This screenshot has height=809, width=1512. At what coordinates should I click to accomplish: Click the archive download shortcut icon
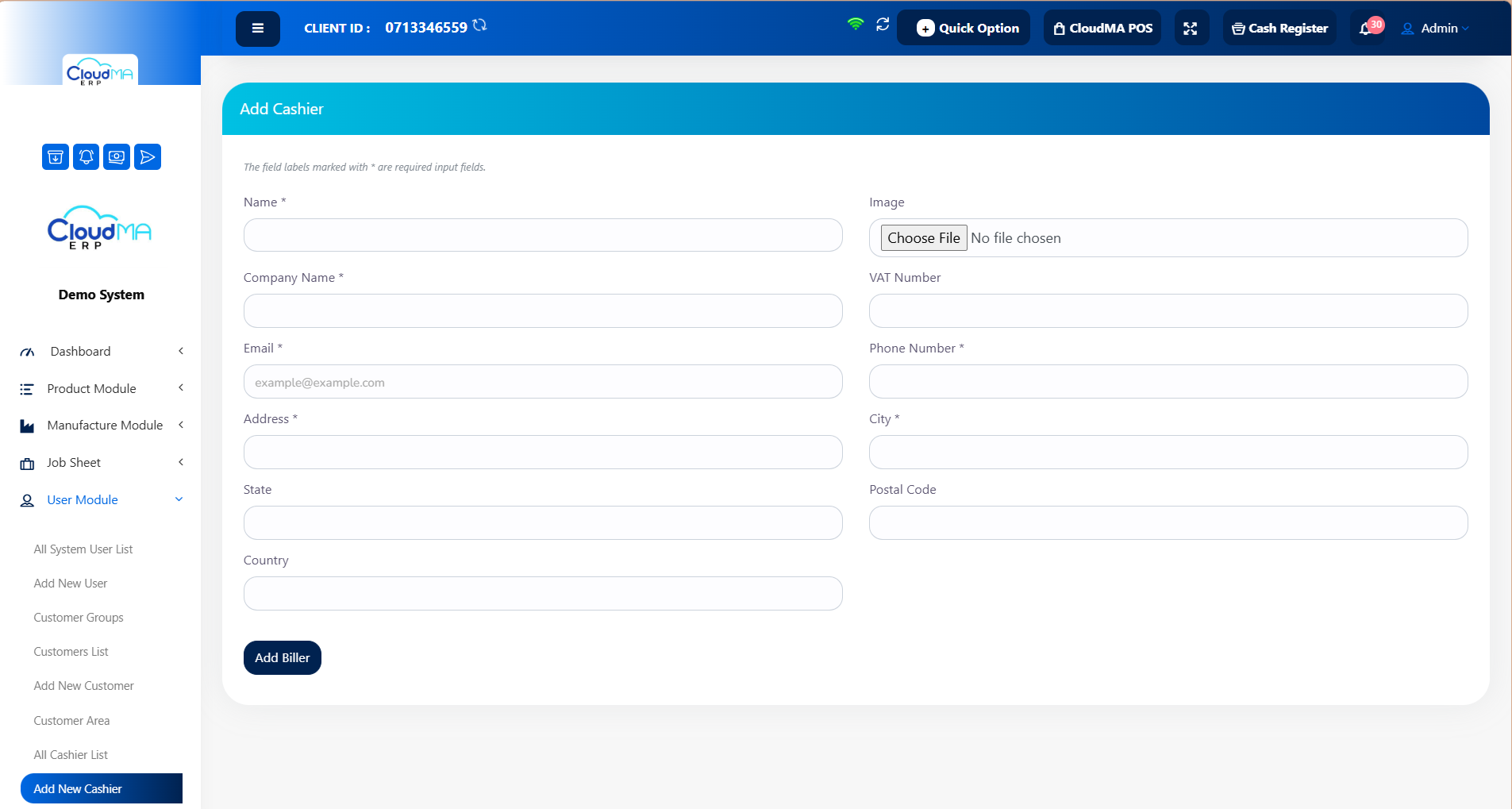point(56,157)
